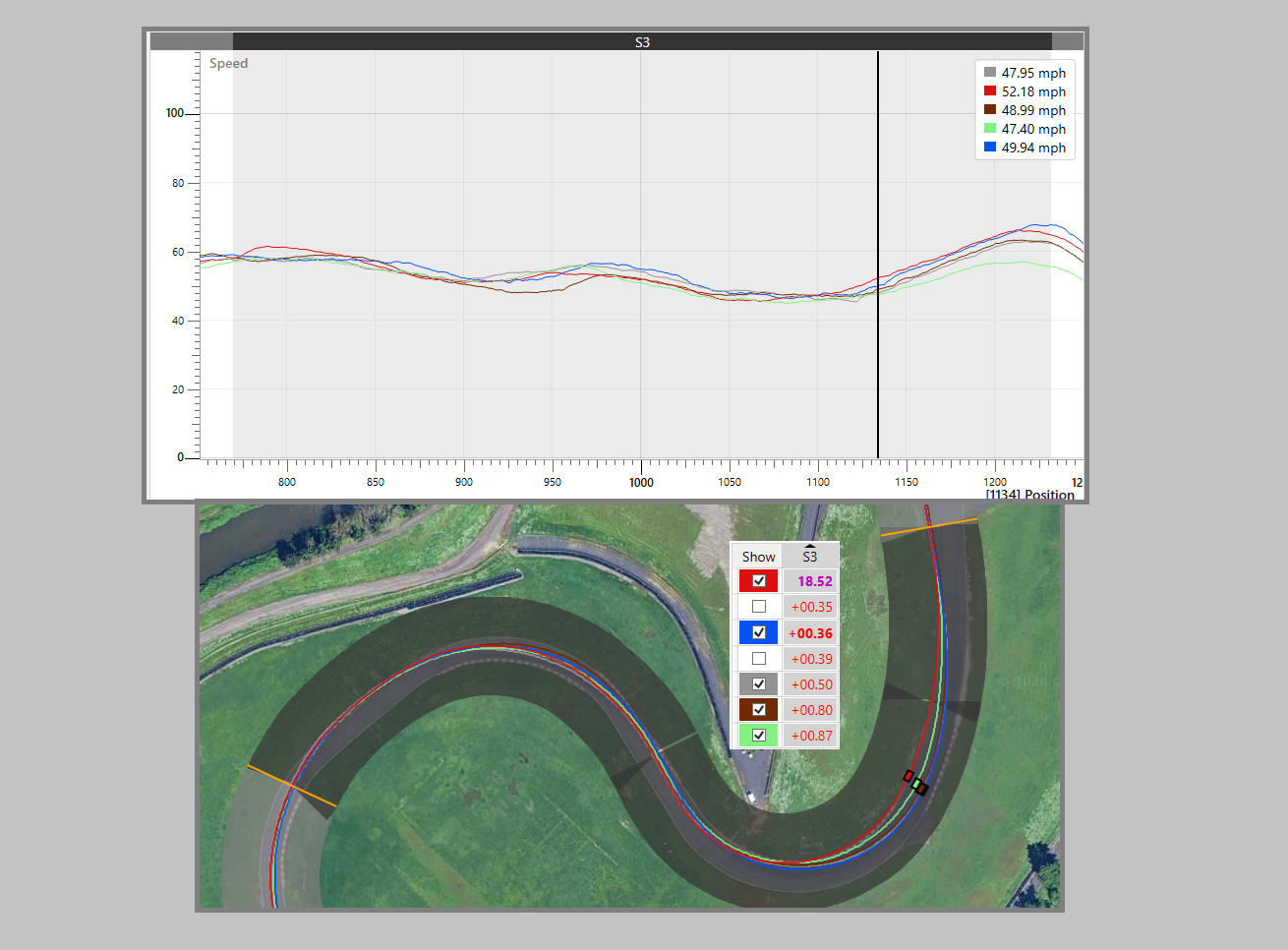Click the red car marker on track map
Viewport: 1288px width, 950px height.
coord(908,776)
